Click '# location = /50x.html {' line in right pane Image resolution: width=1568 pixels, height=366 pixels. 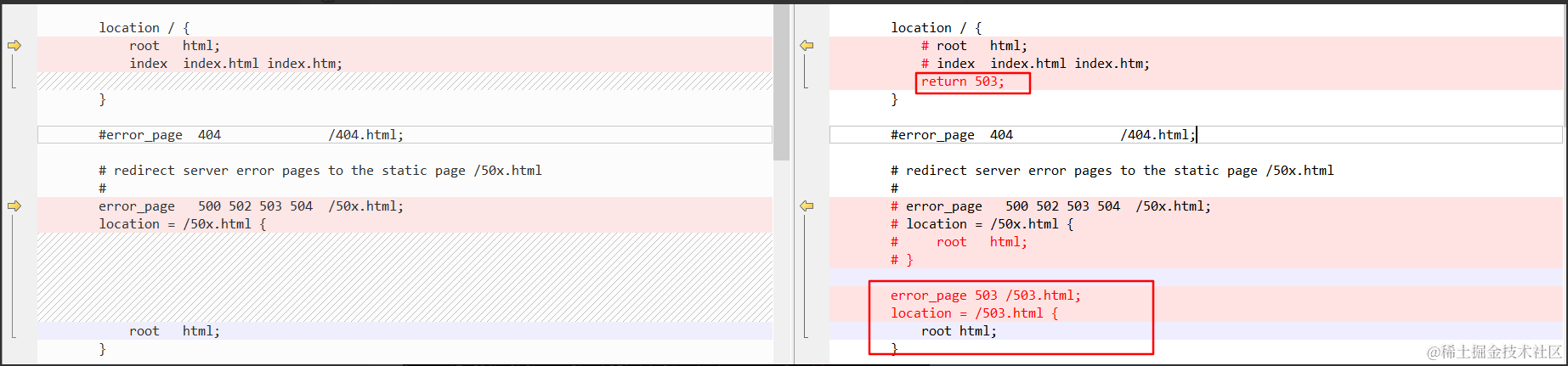(982, 224)
